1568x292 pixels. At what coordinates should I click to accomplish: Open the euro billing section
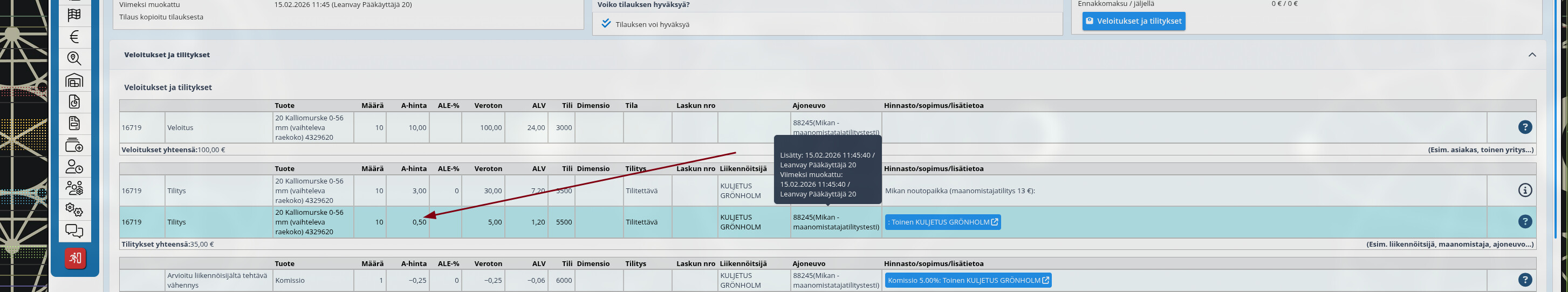pyautogui.click(x=74, y=37)
